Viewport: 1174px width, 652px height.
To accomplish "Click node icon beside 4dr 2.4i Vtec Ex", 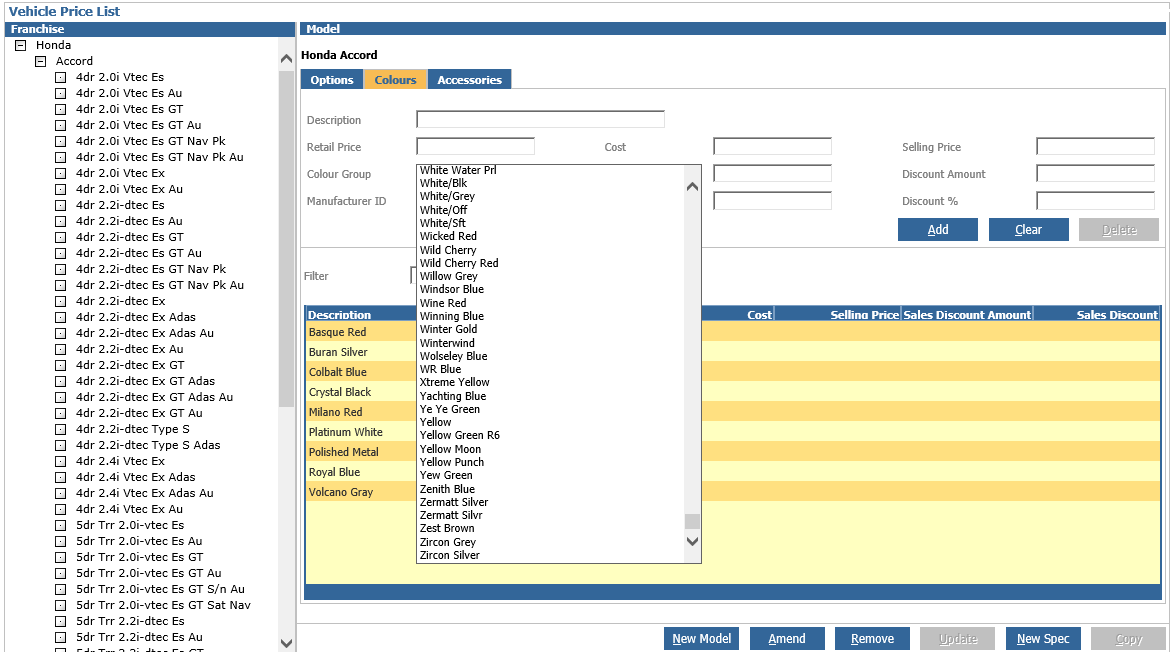I will 61,461.
